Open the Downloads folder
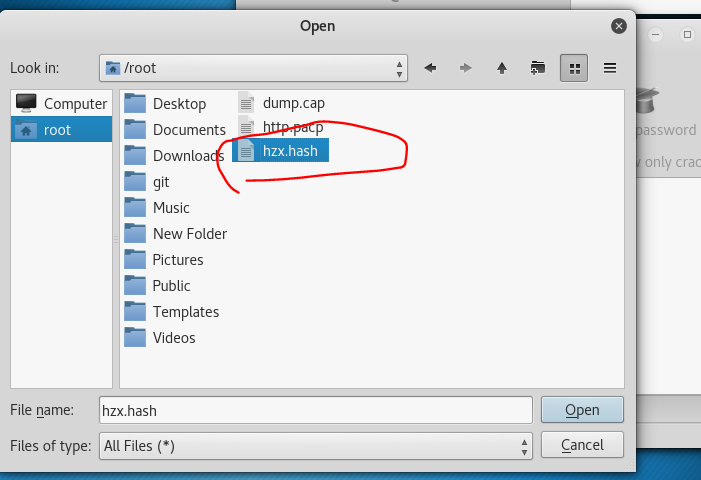 tap(186, 156)
